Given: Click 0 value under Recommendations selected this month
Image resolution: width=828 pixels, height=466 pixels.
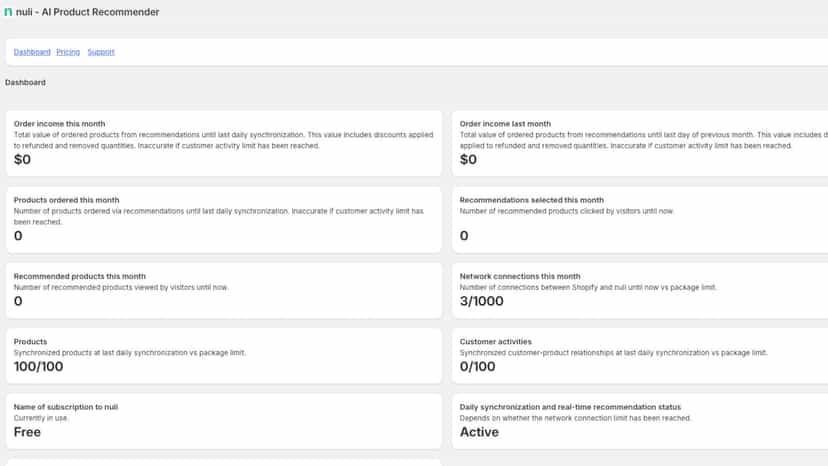Looking at the screenshot, I should click(464, 236).
